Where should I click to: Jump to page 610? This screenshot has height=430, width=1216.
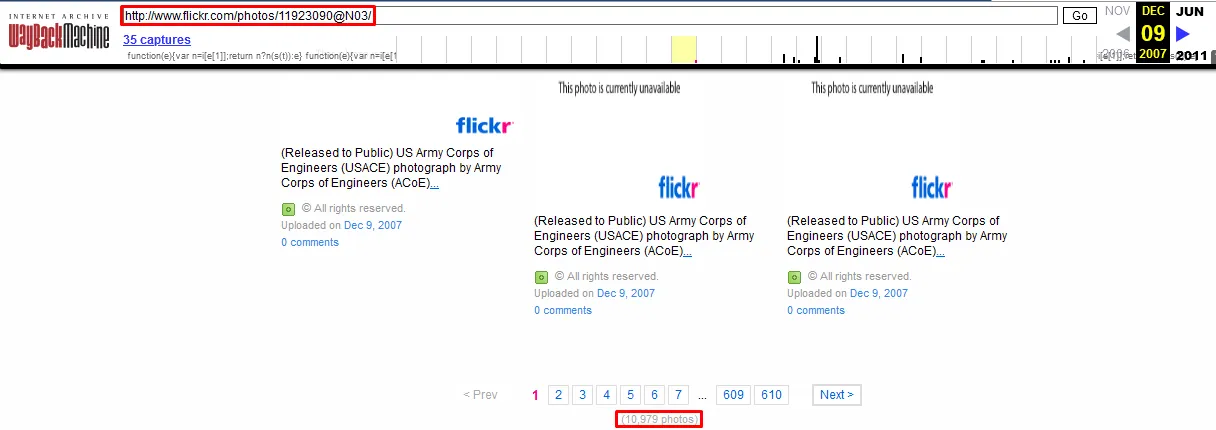click(771, 395)
